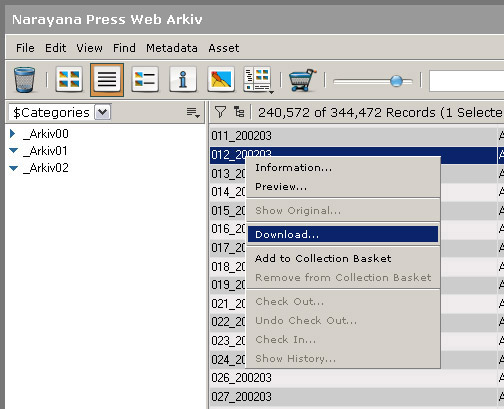Switch to thumbnail grid view
The height and width of the screenshot is (409, 504).
point(69,79)
